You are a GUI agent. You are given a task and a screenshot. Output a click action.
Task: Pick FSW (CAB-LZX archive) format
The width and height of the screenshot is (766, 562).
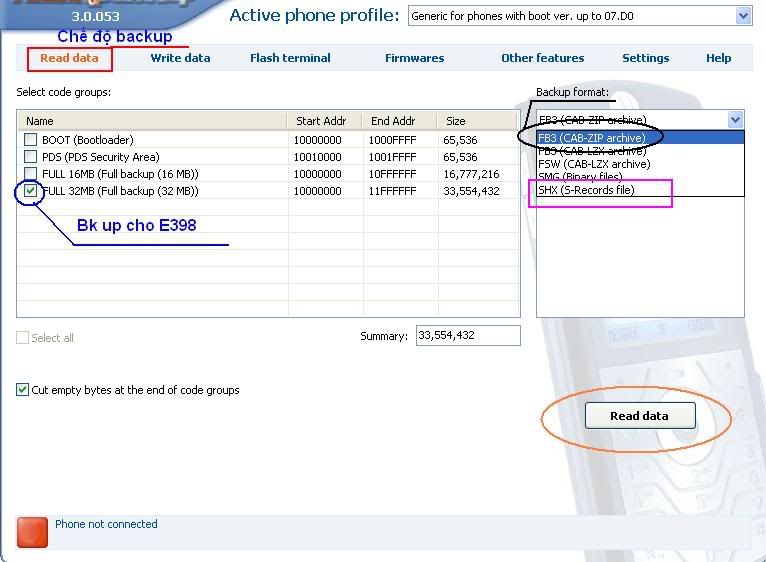(x=594, y=164)
